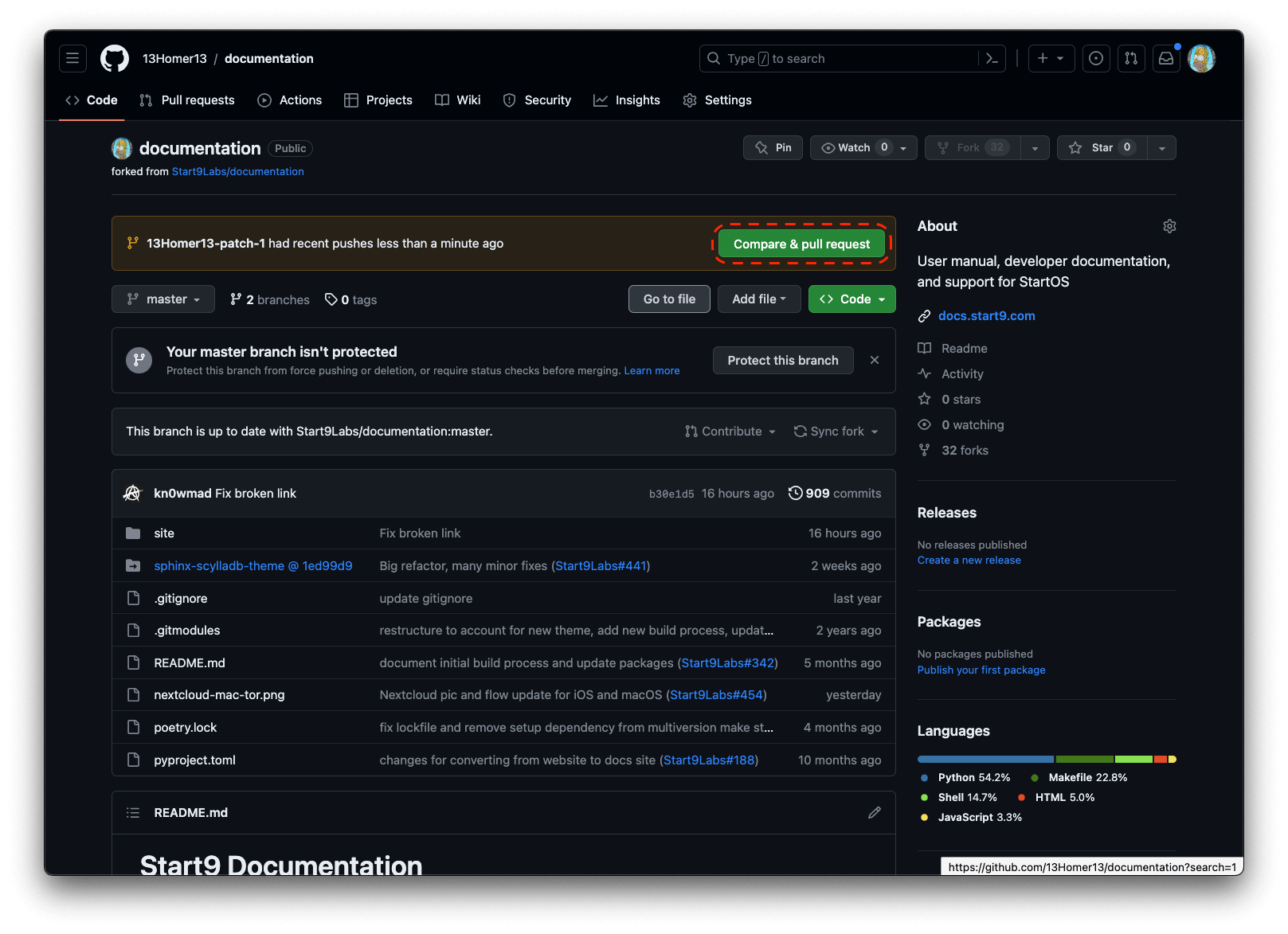This screenshot has width=1288, height=934.
Task: Click the GitHub Octocat logo
Action: pos(115,58)
